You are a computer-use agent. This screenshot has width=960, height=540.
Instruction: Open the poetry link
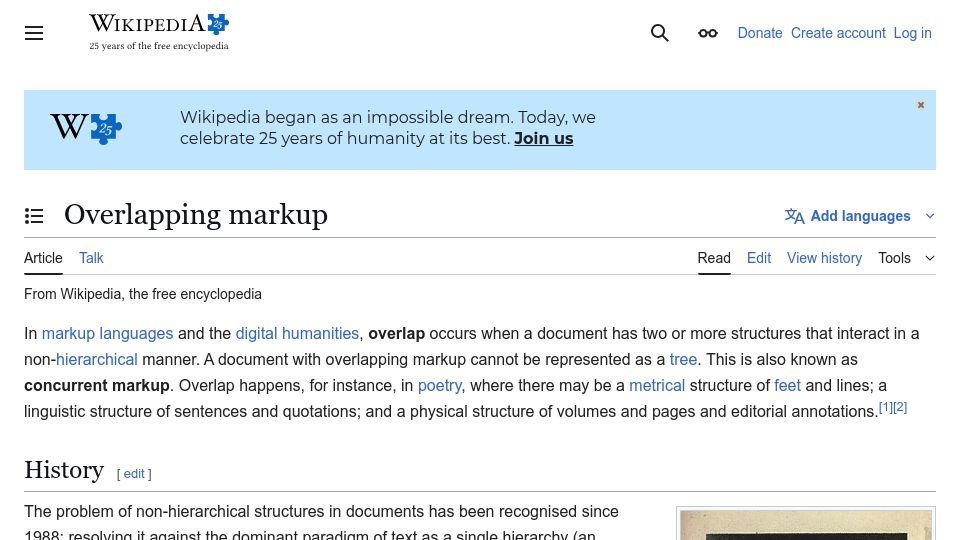pos(440,386)
